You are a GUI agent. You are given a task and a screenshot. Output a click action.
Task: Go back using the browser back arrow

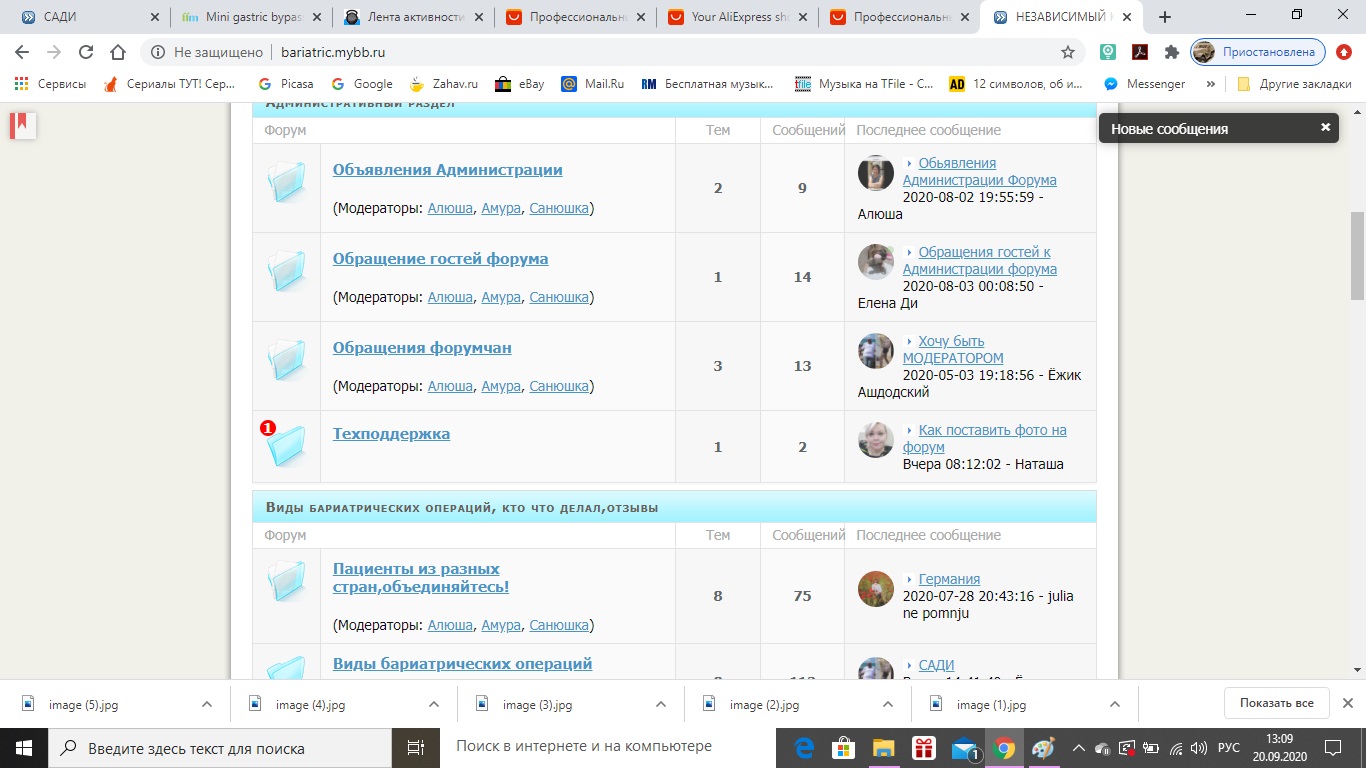tap(22, 52)
